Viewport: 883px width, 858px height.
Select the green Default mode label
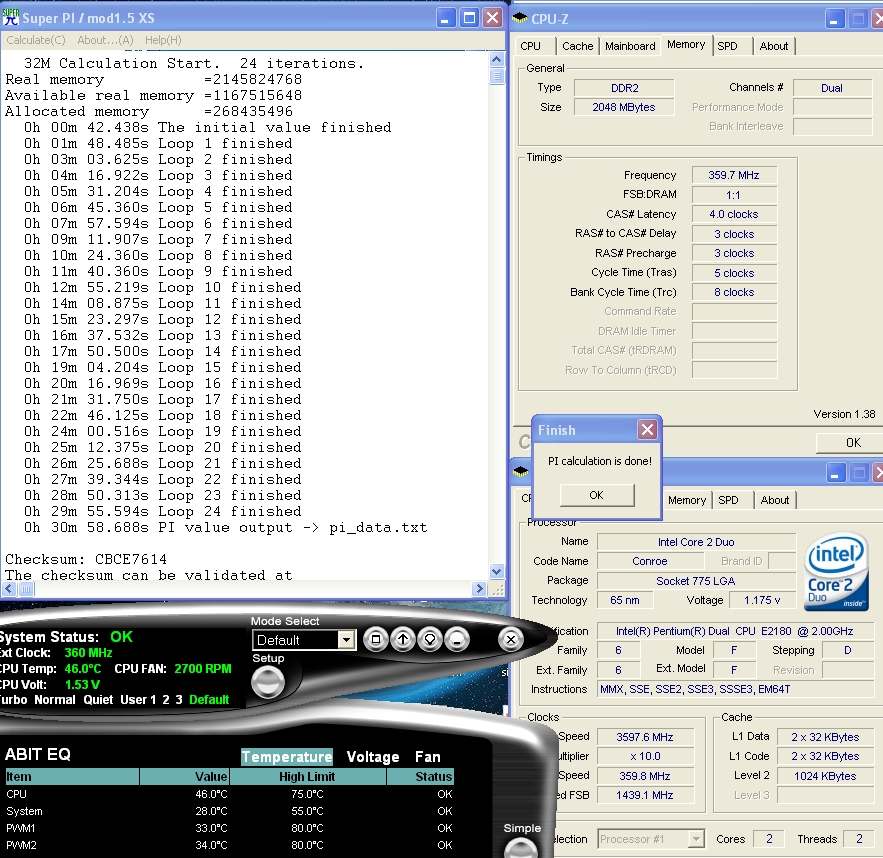click(209, 700)
